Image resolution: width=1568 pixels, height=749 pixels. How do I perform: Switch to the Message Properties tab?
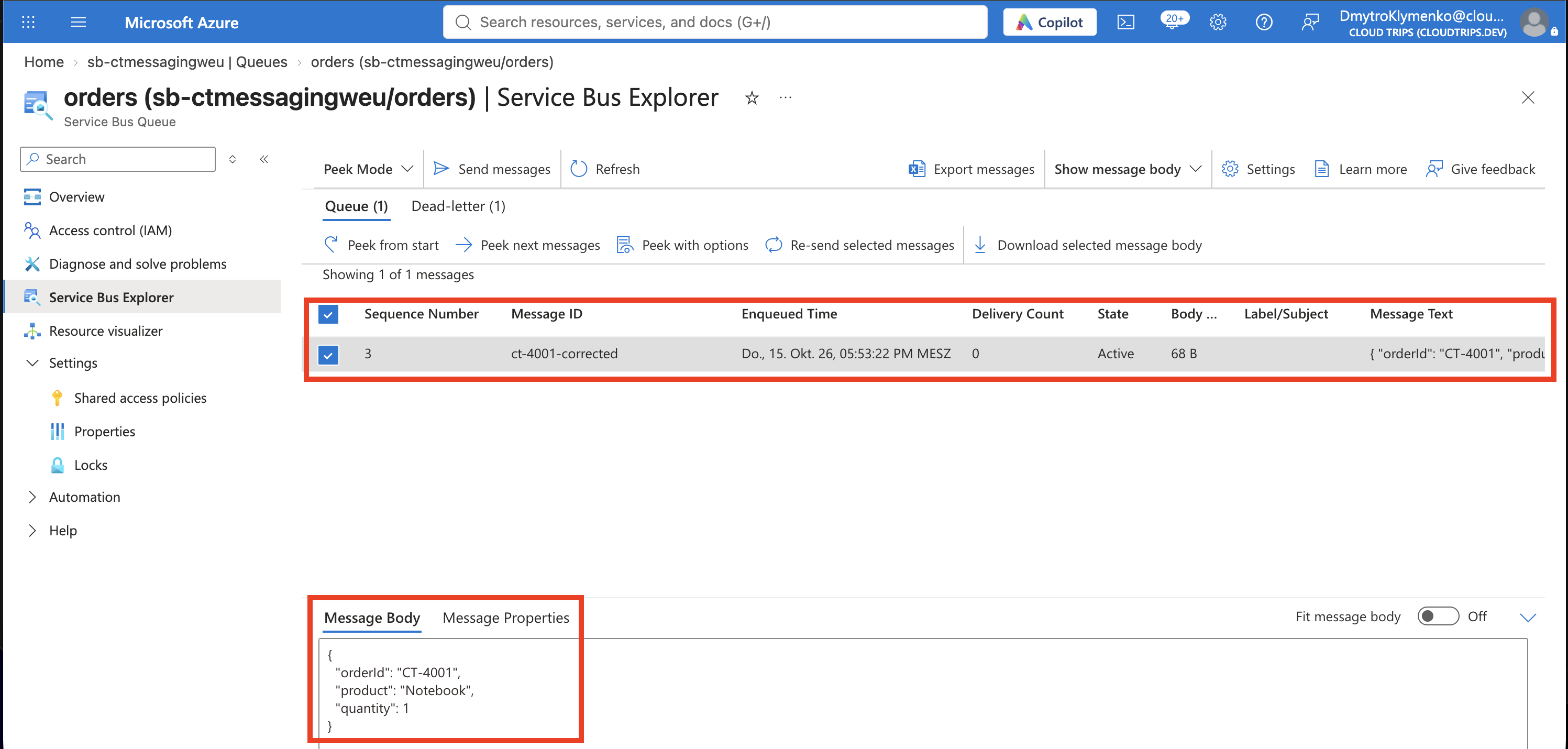click(x=506, y=618)
